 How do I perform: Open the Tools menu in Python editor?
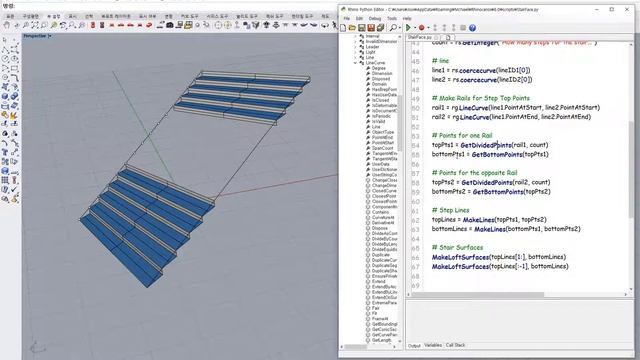[x=392, y=18]
